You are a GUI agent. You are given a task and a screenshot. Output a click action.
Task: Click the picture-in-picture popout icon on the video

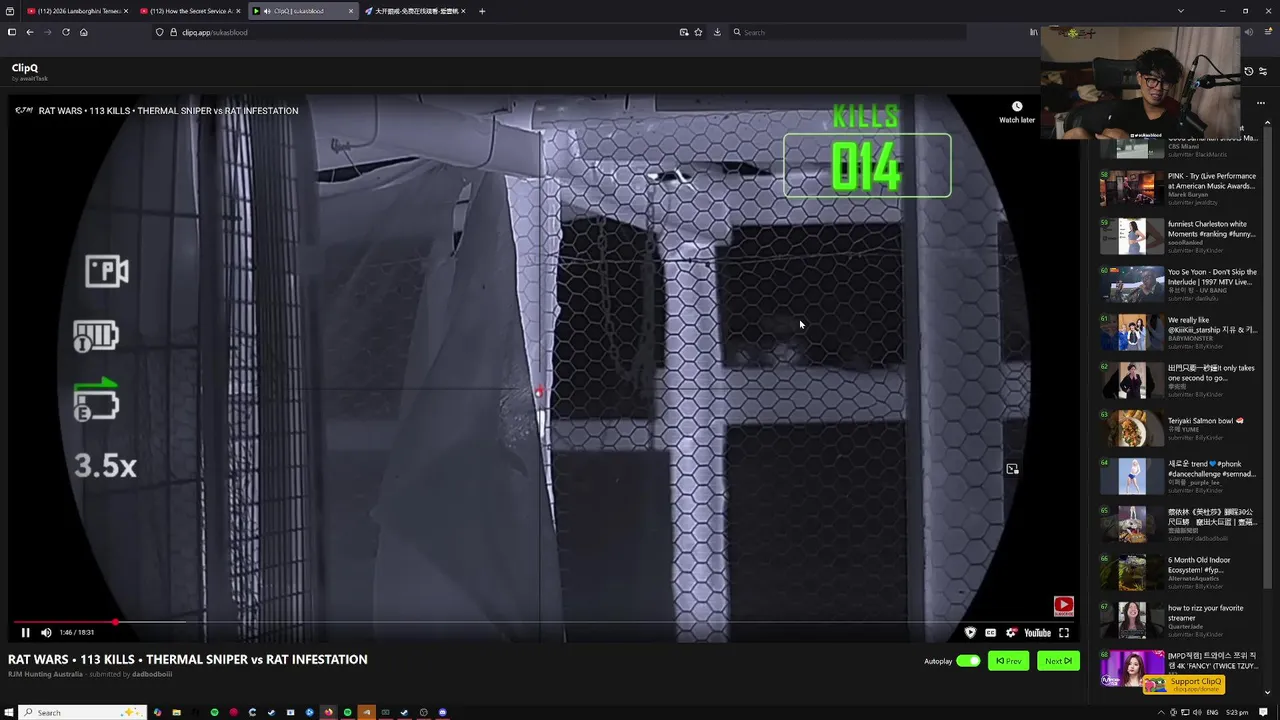pyautogui.click(x=1012, y=469)
